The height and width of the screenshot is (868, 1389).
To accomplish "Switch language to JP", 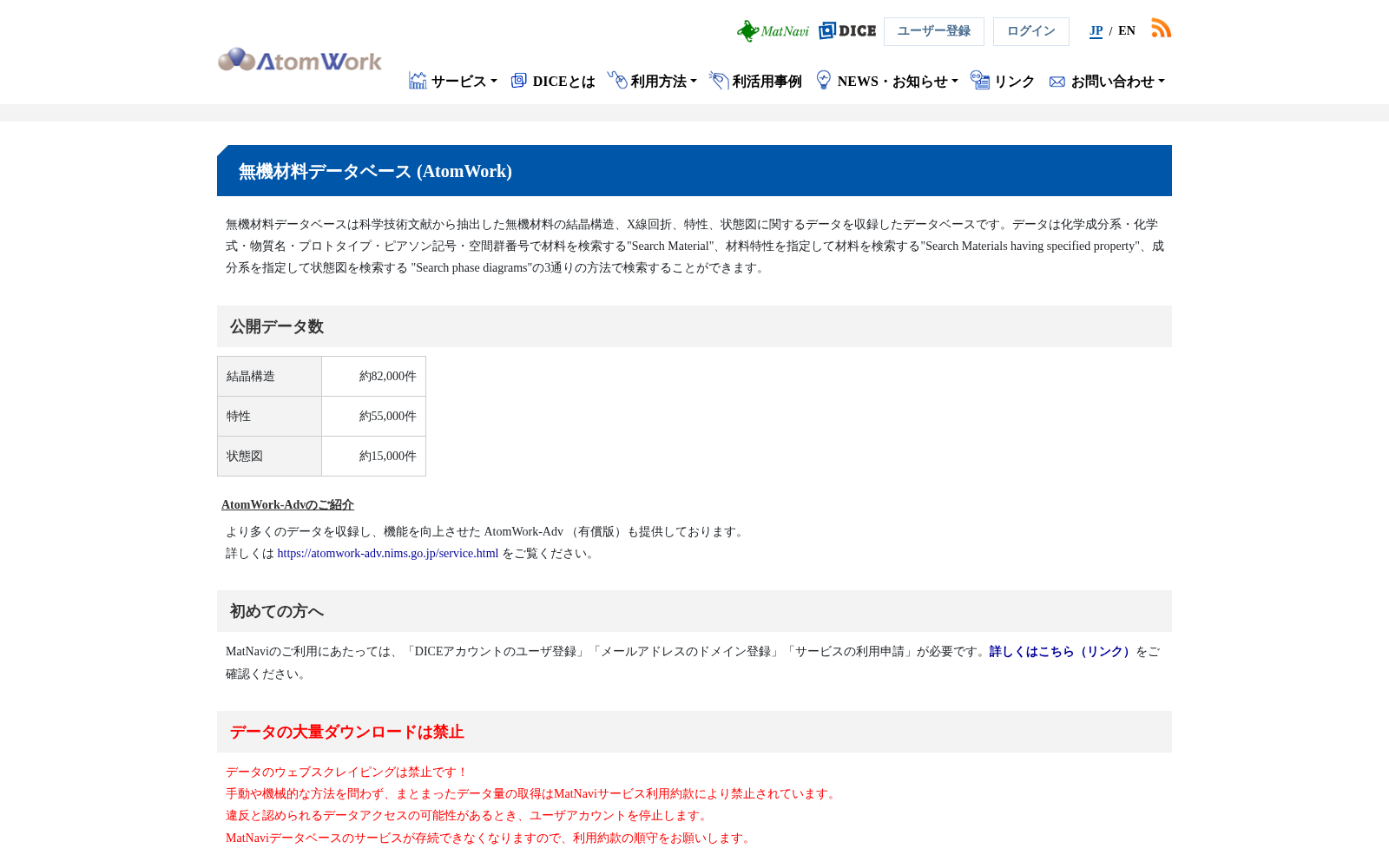I will pyautogui.click(x=1096, y=31).
